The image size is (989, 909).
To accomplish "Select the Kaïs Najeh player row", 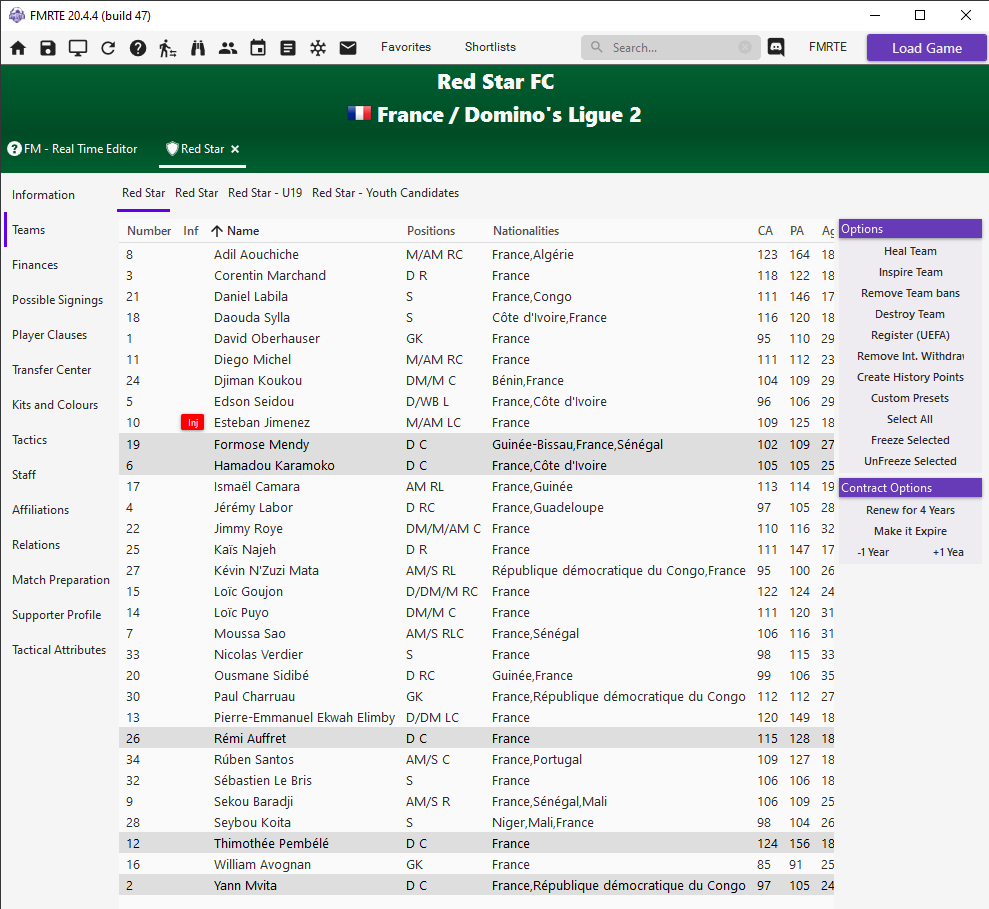I will tap(476, 549).
